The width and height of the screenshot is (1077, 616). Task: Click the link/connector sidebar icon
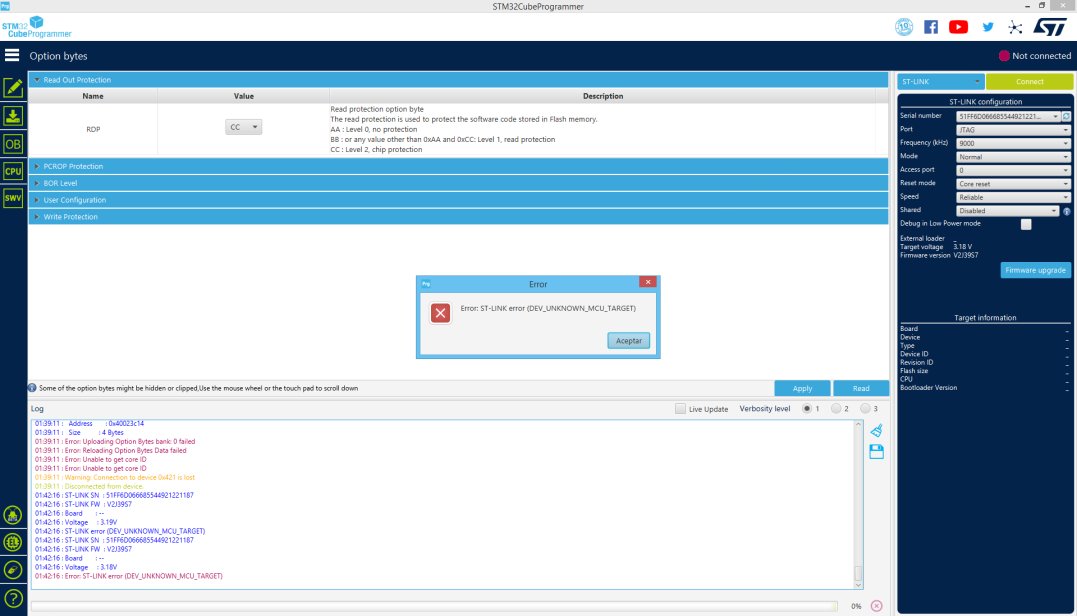coord(13,570)
